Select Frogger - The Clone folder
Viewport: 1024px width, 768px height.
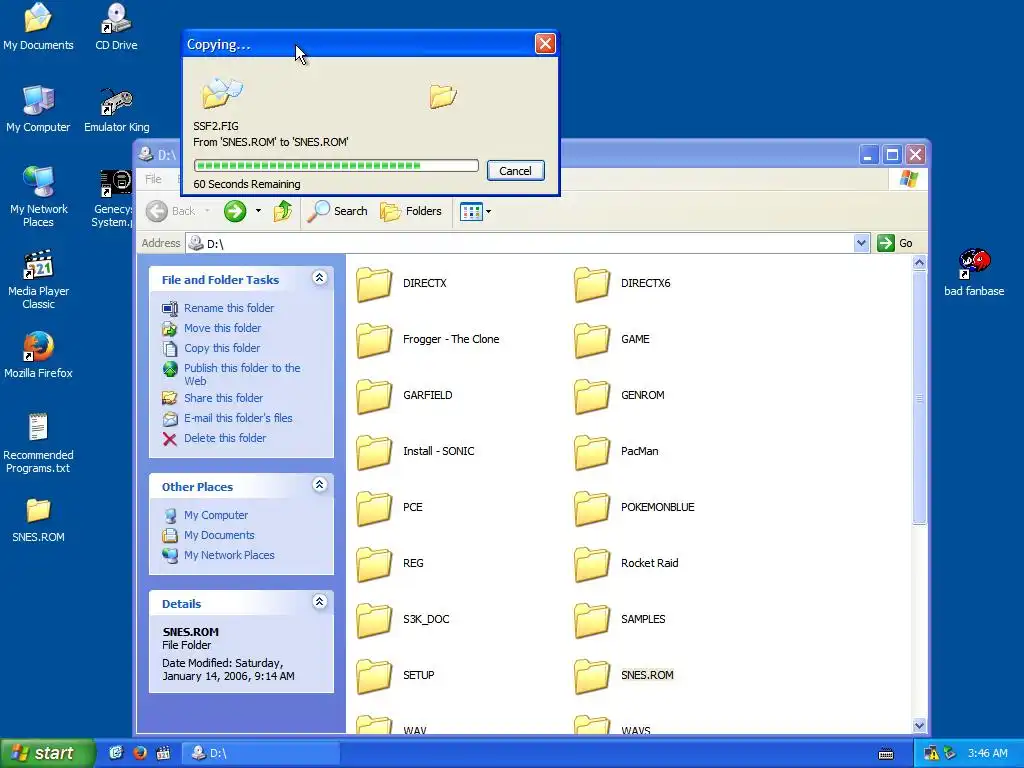[x=428, y=340]
